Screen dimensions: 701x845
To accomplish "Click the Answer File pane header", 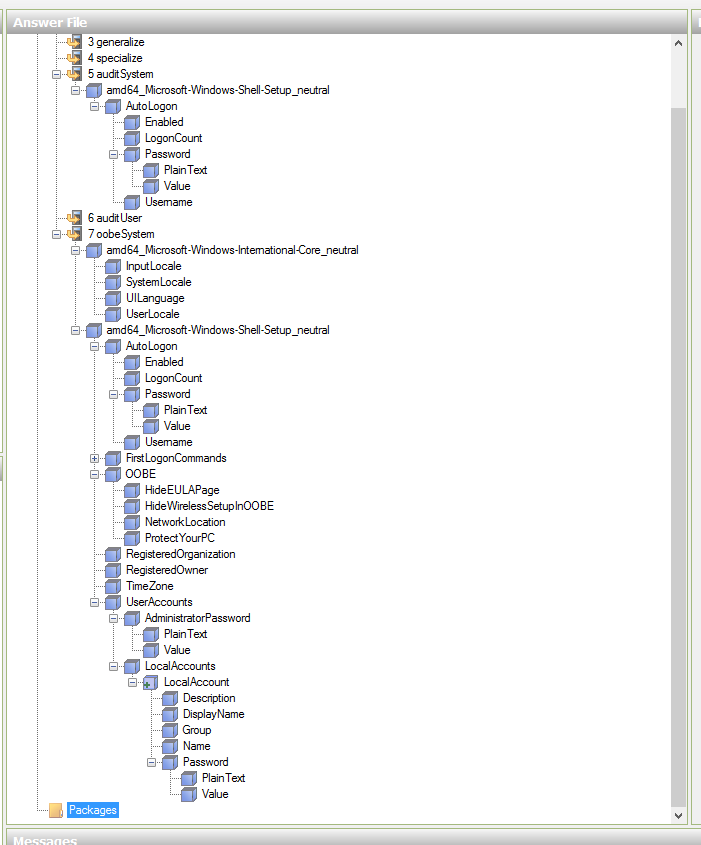I will (x=346, y=23).
